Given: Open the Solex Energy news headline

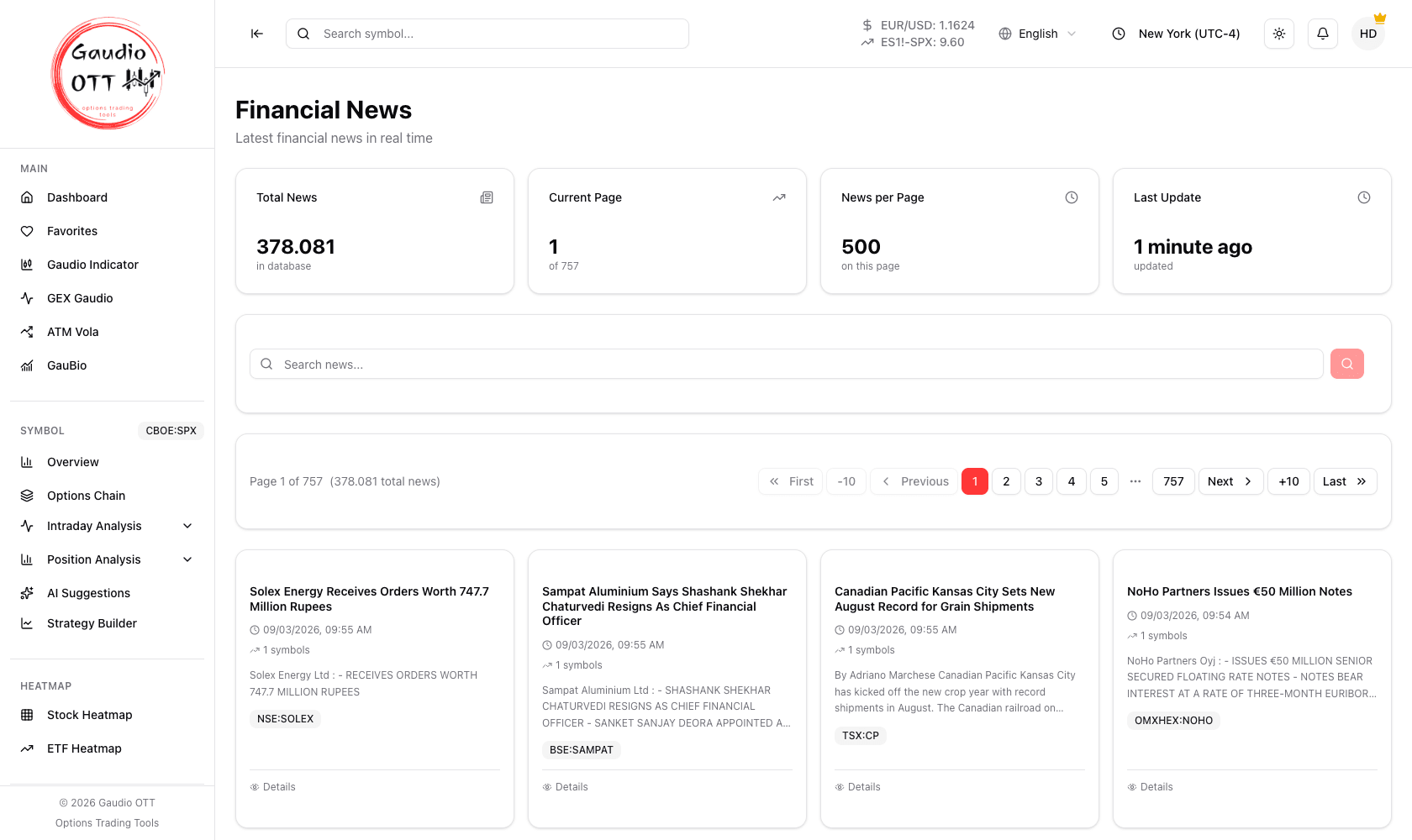Looking at the screenshot, I should [x=369, y=599].
